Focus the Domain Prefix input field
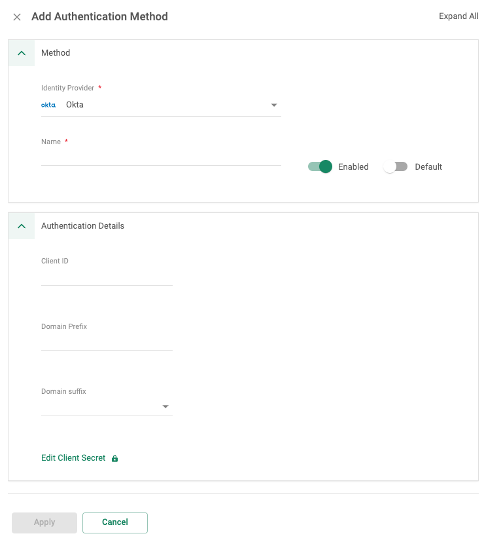 tap(107, 343)
